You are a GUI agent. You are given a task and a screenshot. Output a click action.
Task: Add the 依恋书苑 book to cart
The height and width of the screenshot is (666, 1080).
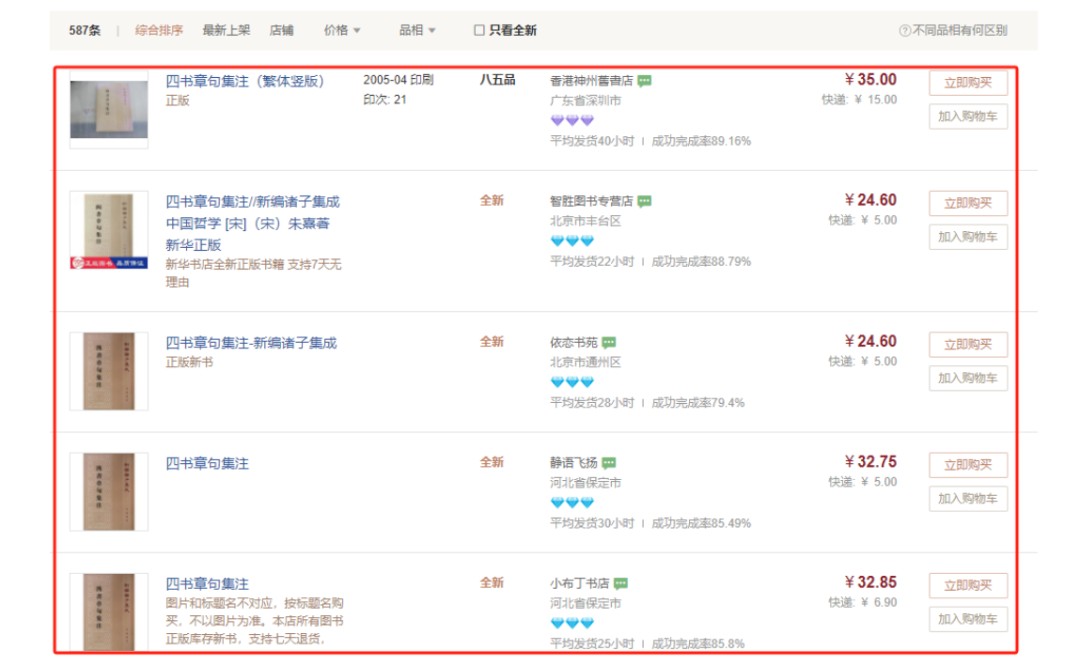tap(967, 378)
